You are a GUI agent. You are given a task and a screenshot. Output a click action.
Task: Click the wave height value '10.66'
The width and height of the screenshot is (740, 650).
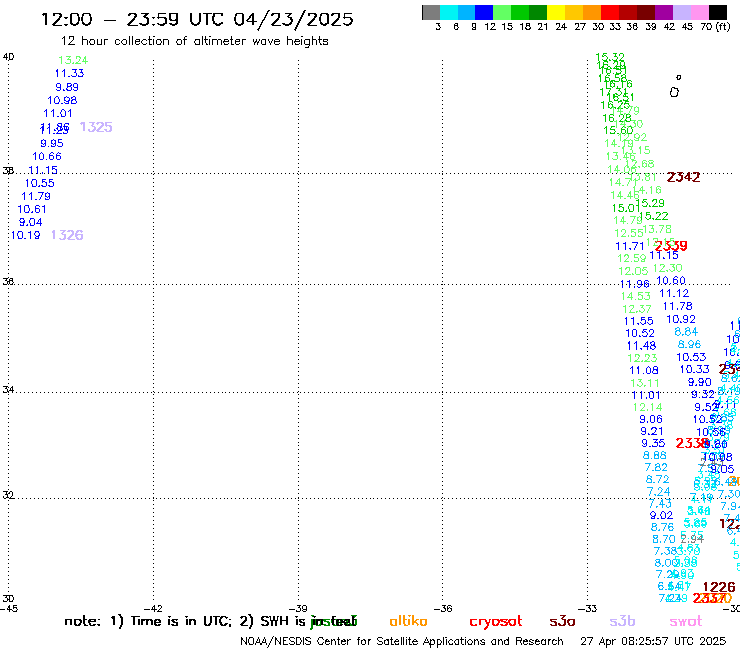pyautogui.click(x=47, y=156)
